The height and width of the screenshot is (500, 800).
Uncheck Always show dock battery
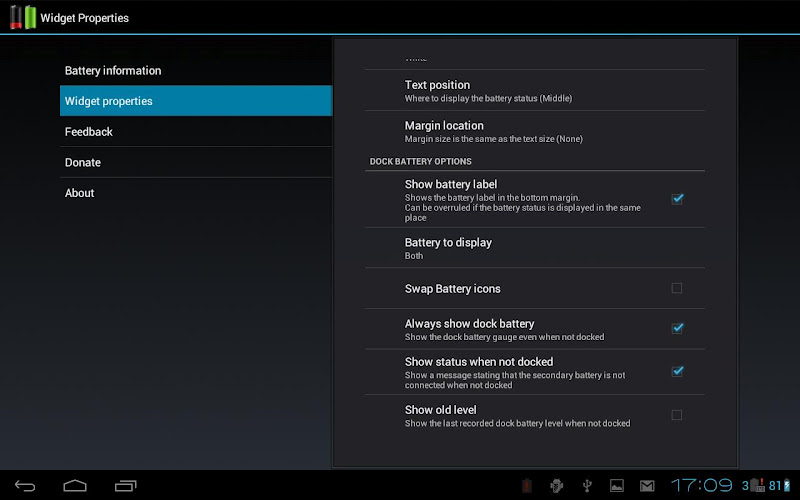tap(677, 329)
